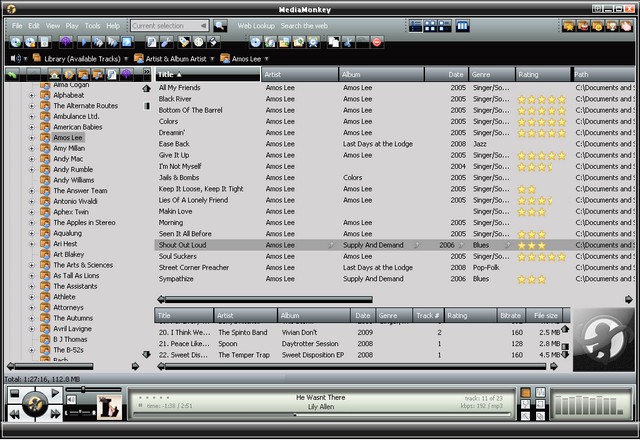Click the track seek progress bar
Viewport: 640px width, 440px height.
point(321,415)
